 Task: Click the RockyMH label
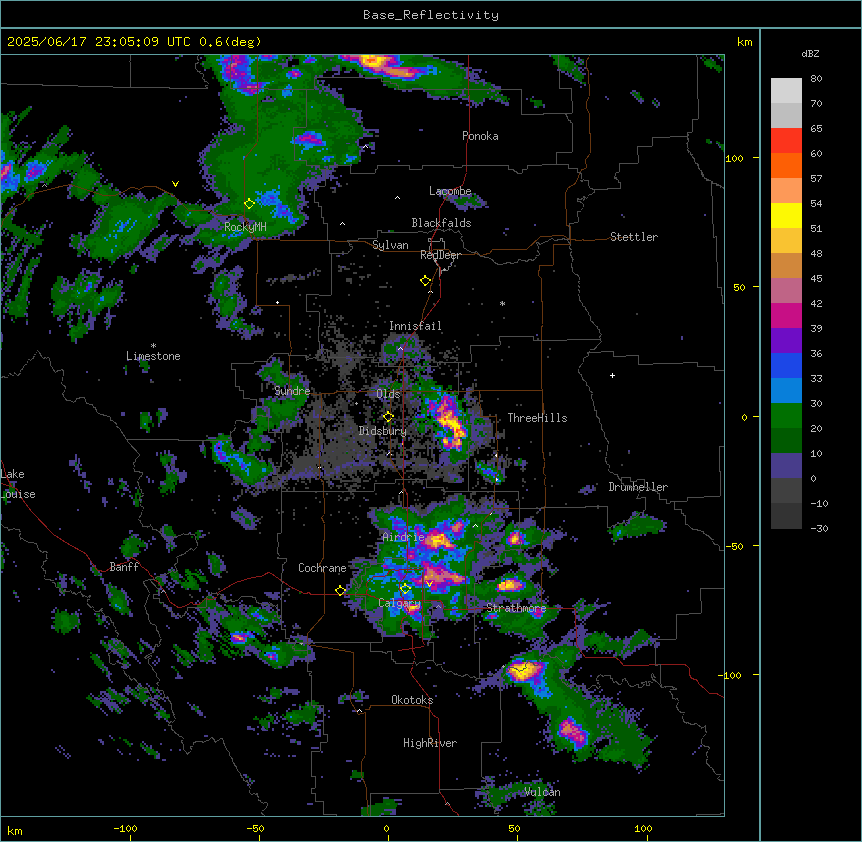pos(245,227)
